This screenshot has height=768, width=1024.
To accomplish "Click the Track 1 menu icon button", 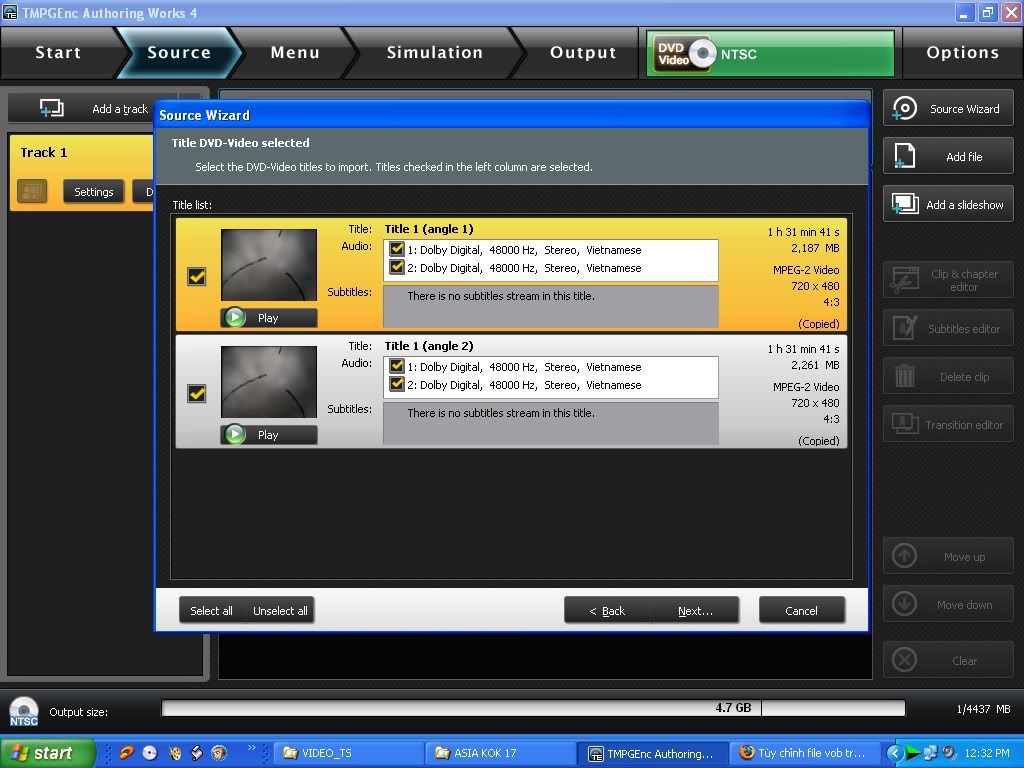I will (32, 191).
